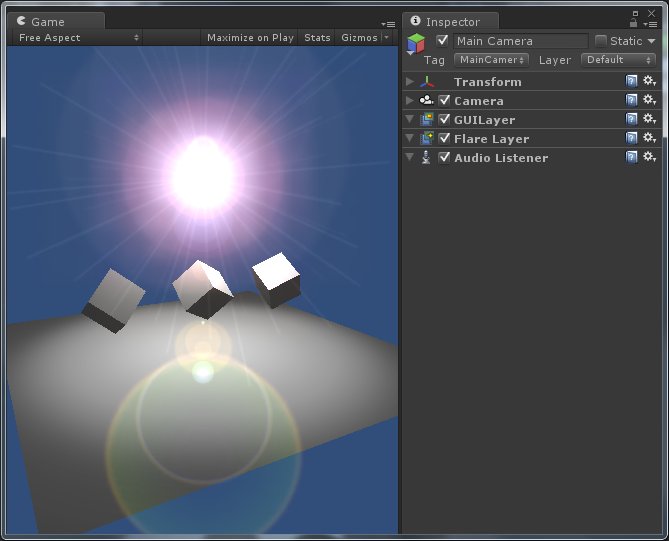Open the Flare Layer gear menu

(x=649, y=138)
